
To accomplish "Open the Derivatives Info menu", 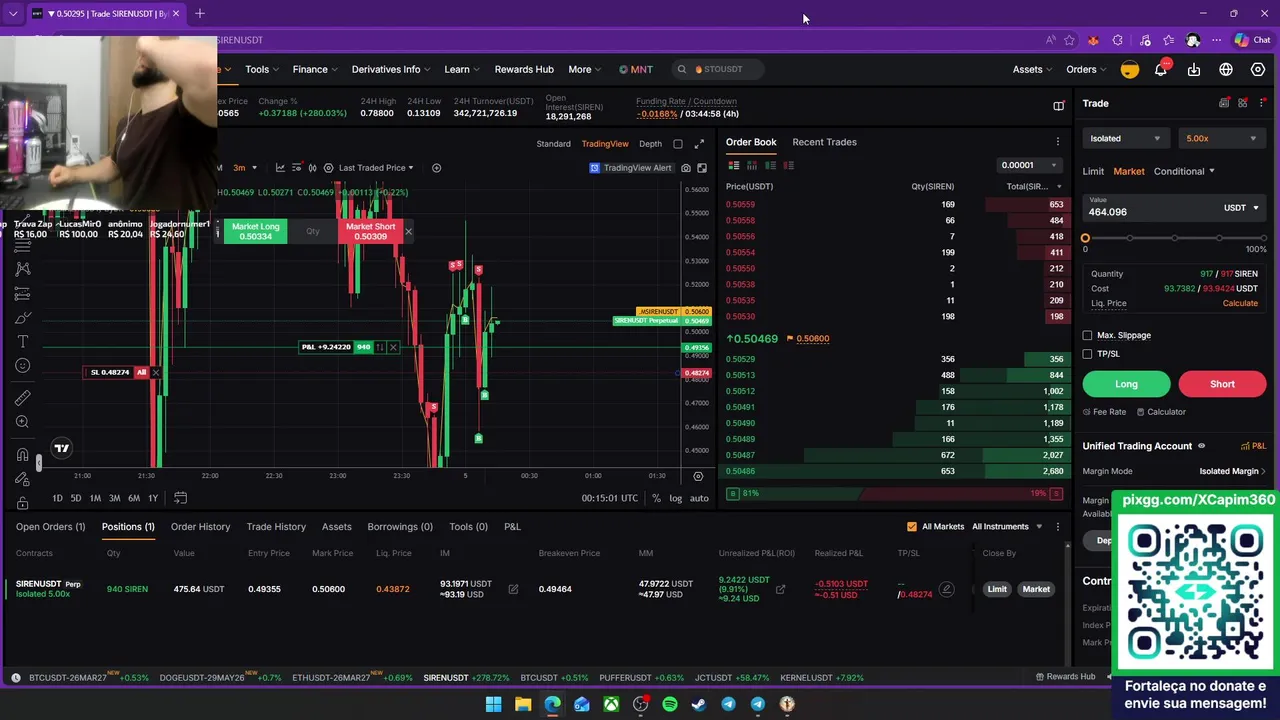I will pos(391,69).
